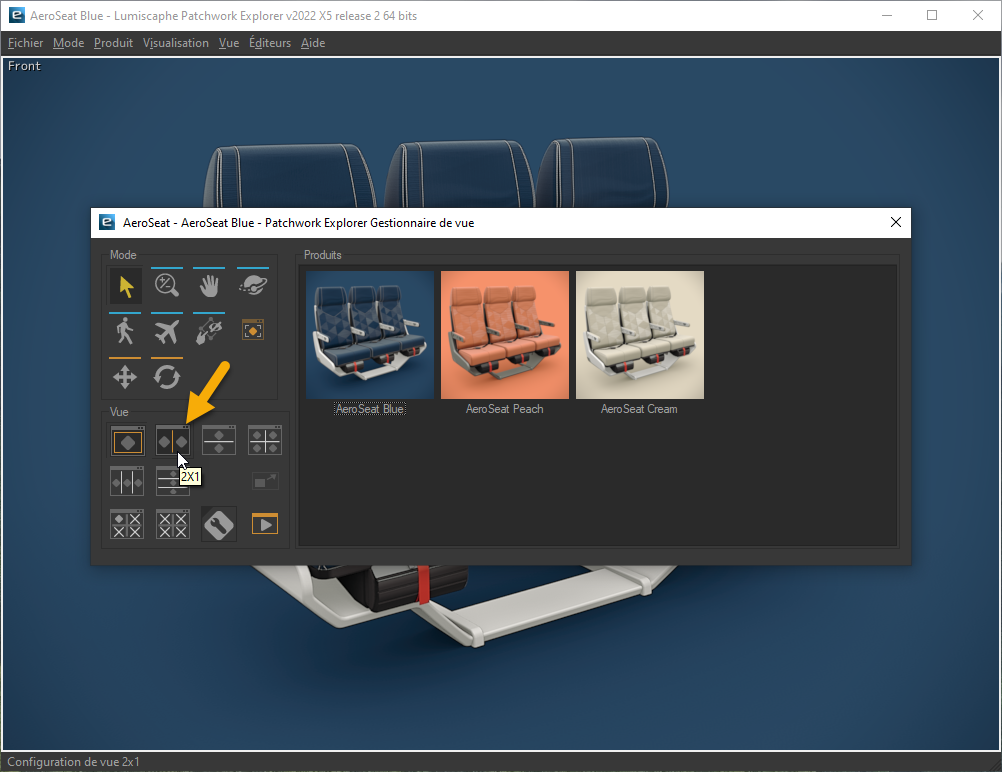Image resolution: width=1002 pixels, height=772 pixels.
Task: Select the AeroSeat Peach product
Action: (504, 335)
